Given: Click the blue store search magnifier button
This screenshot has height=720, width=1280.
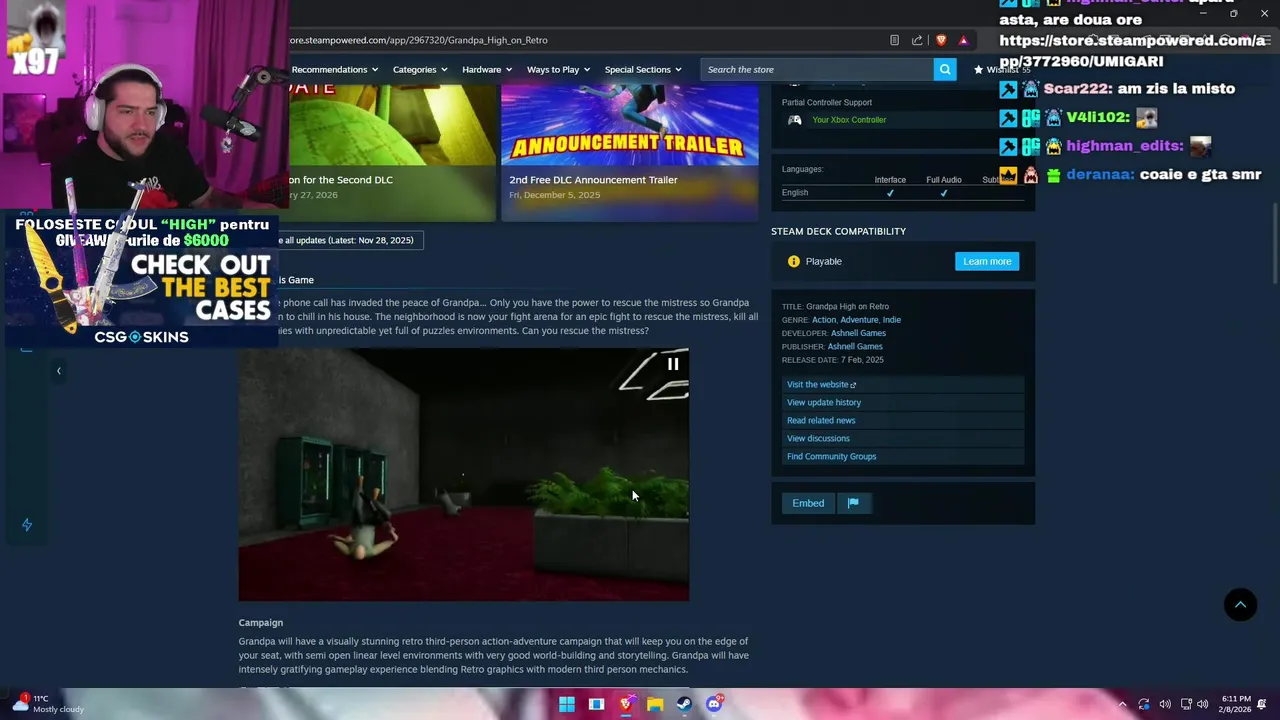Looking at the screenshot, I should coord(945,69).
